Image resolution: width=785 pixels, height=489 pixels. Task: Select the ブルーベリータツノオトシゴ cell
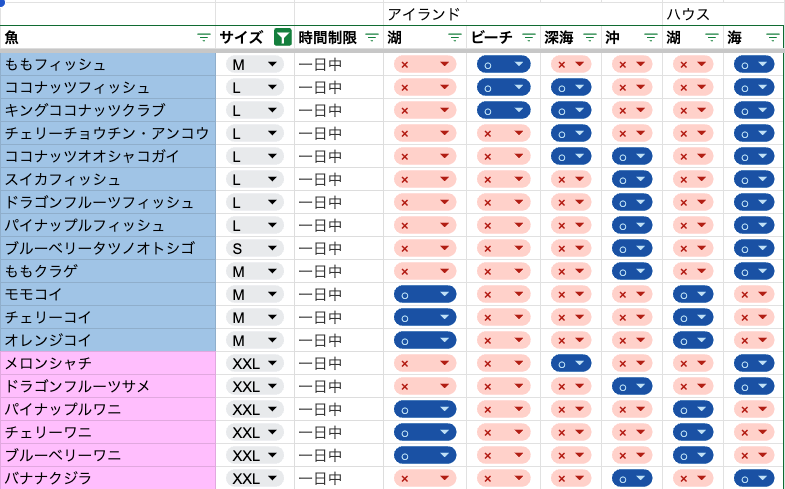tap(108, 248)
